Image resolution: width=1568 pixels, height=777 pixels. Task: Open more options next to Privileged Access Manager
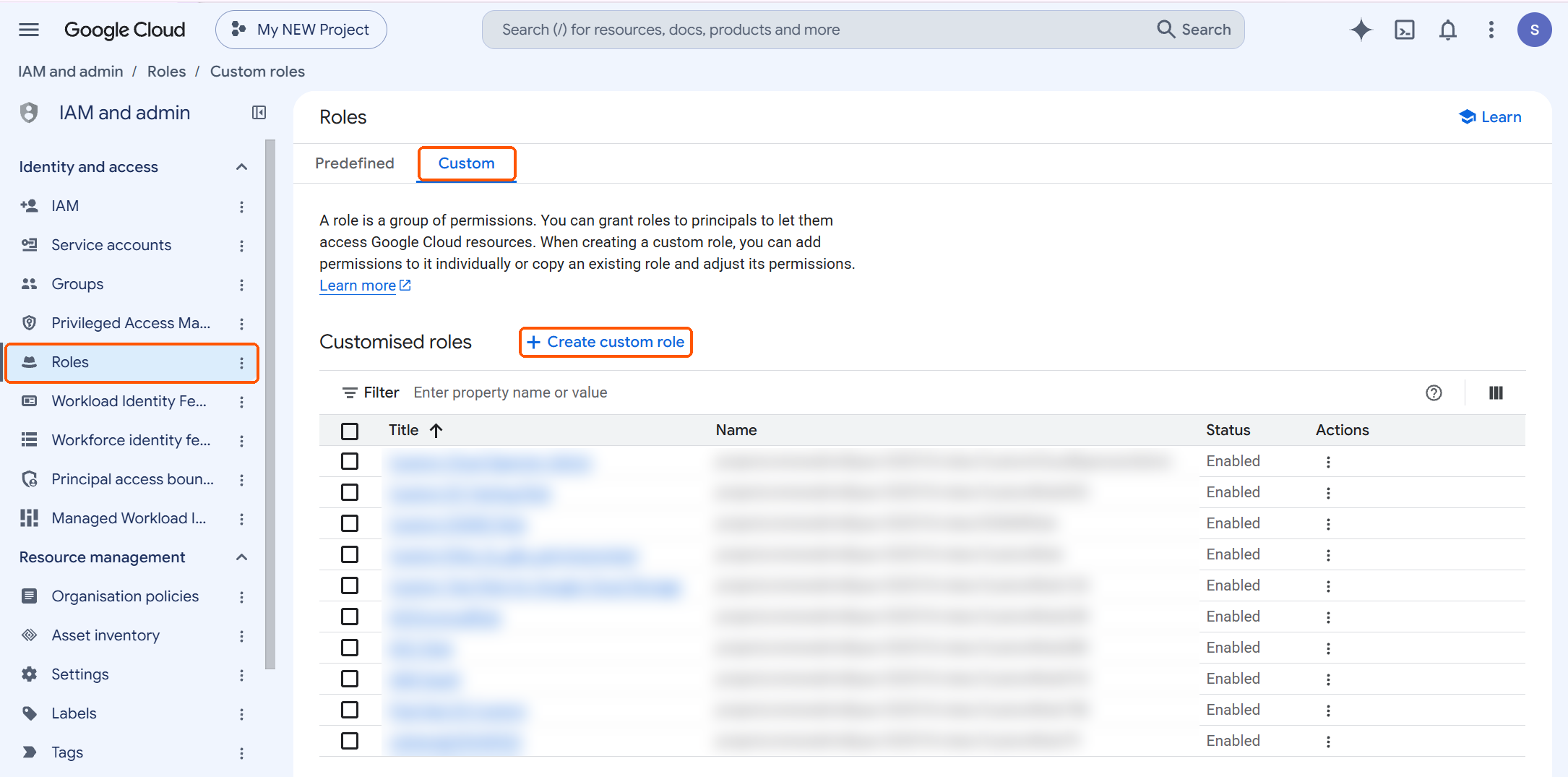point(241,324)
